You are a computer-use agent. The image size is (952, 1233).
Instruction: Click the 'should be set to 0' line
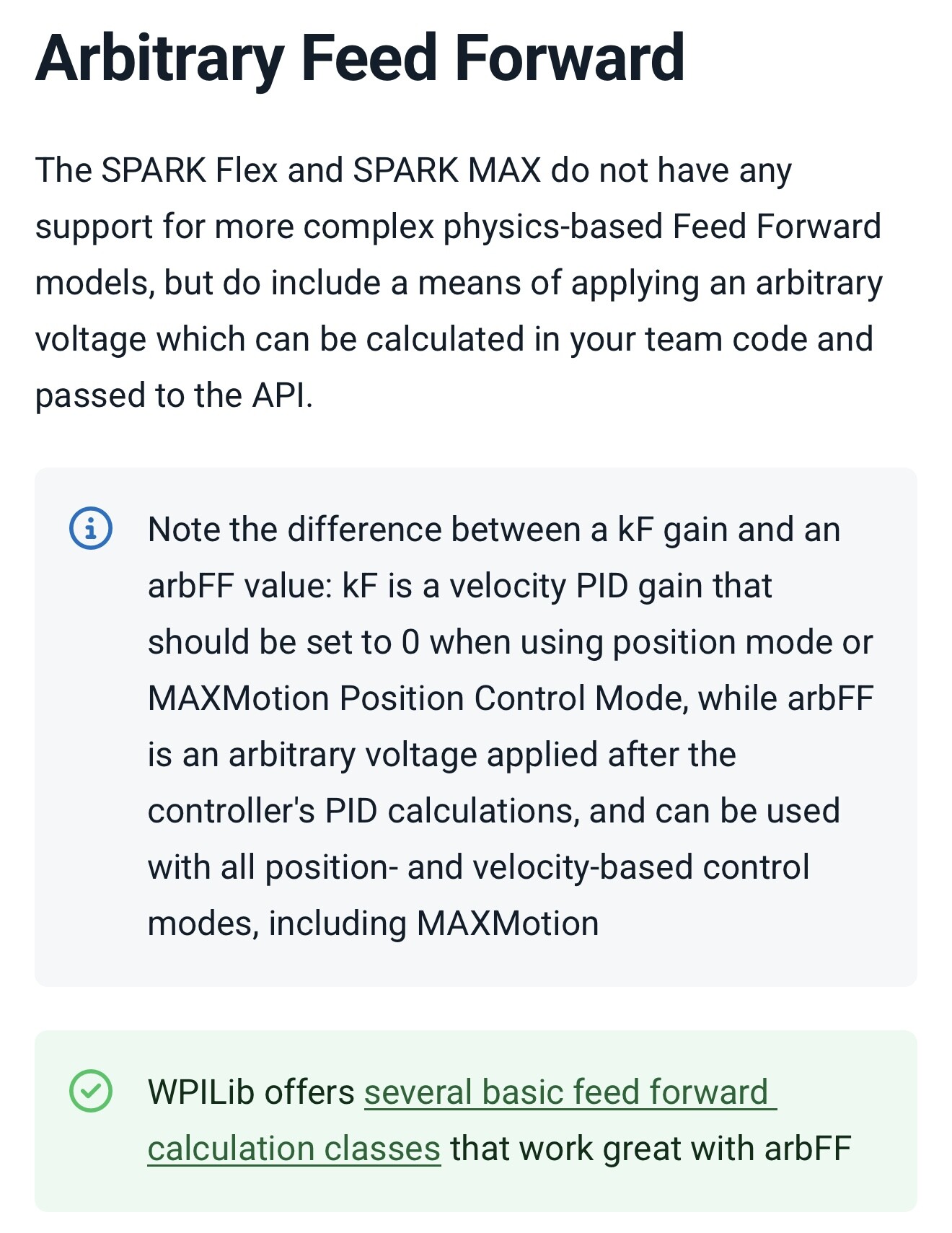[511, 642]
